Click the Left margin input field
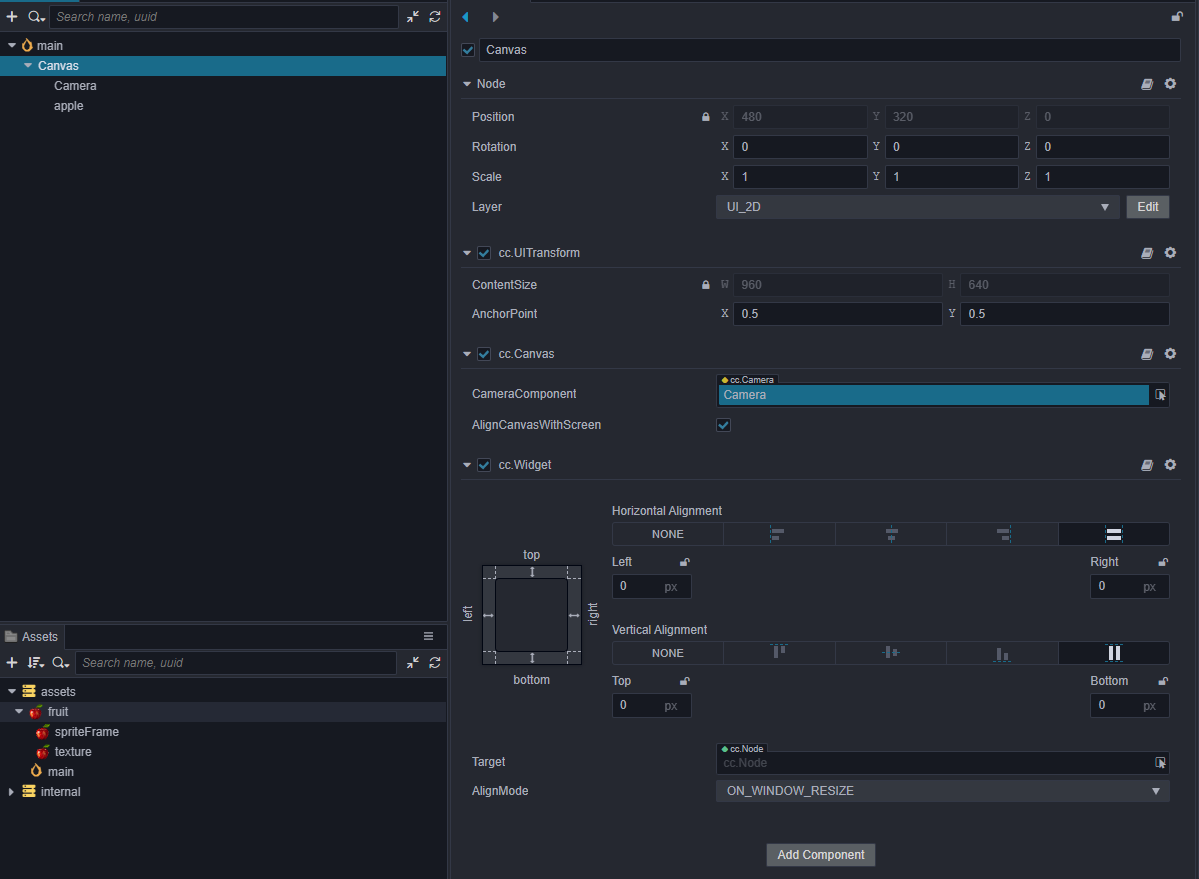Image resolution: width=1199 pixels, height=879 pixels. point(651,586)
